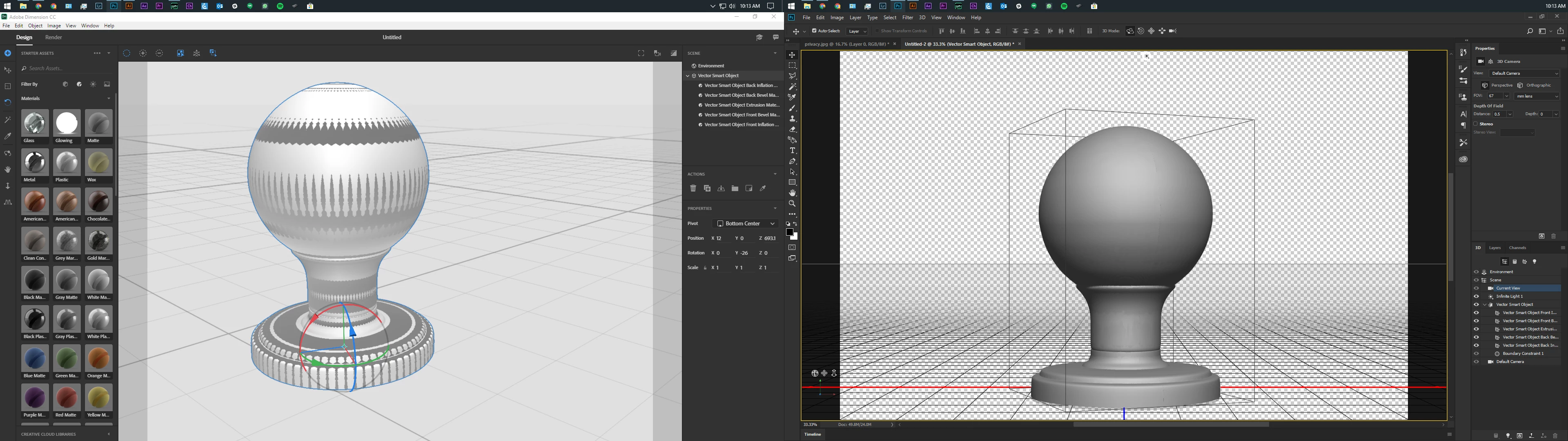1568x441 pixels.
Task: Select the Zoom tool in Photoshop toolbar
Action: point(792,203)
